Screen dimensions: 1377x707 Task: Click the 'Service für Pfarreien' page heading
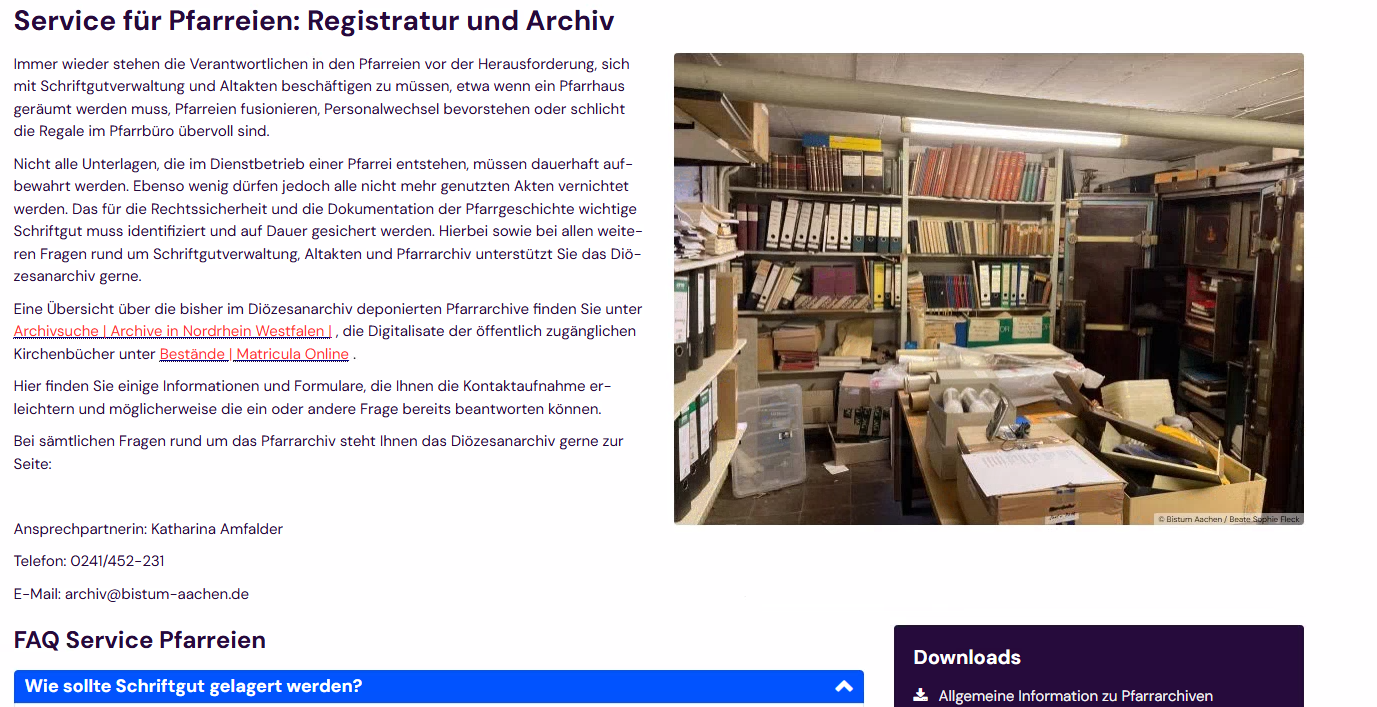coord(314,20)
